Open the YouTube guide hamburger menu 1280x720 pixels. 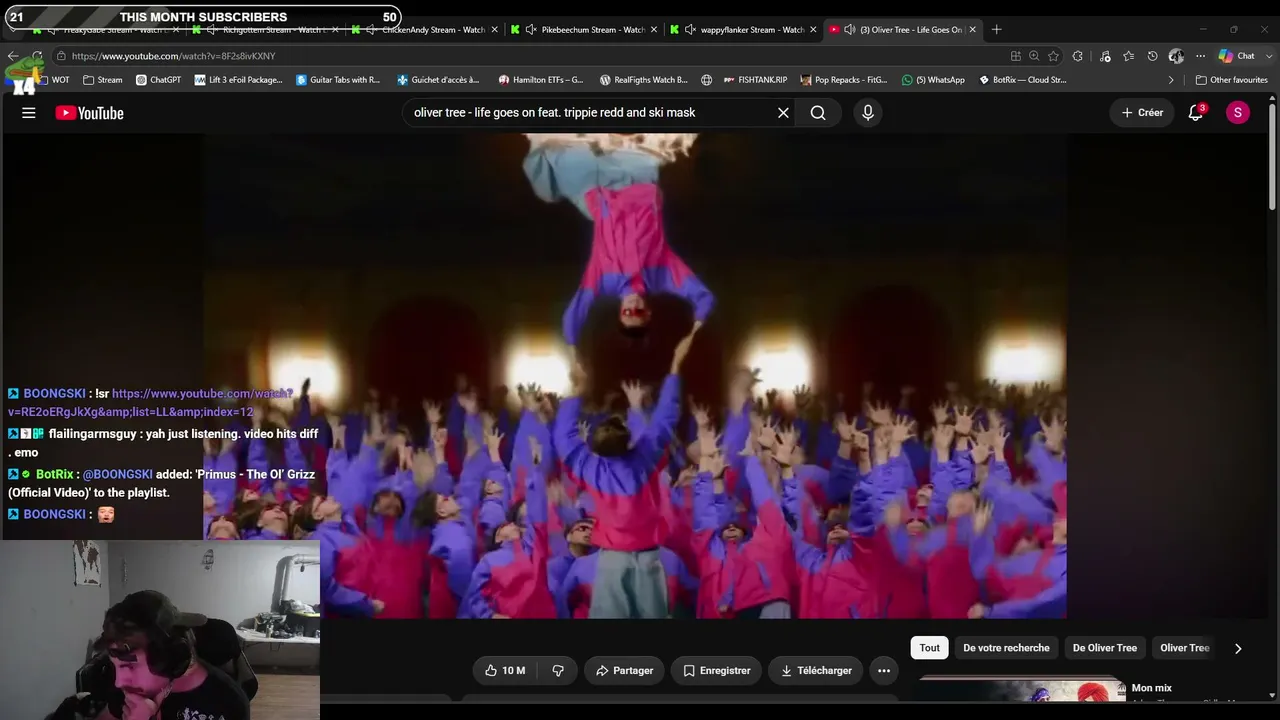pos(29,113)
